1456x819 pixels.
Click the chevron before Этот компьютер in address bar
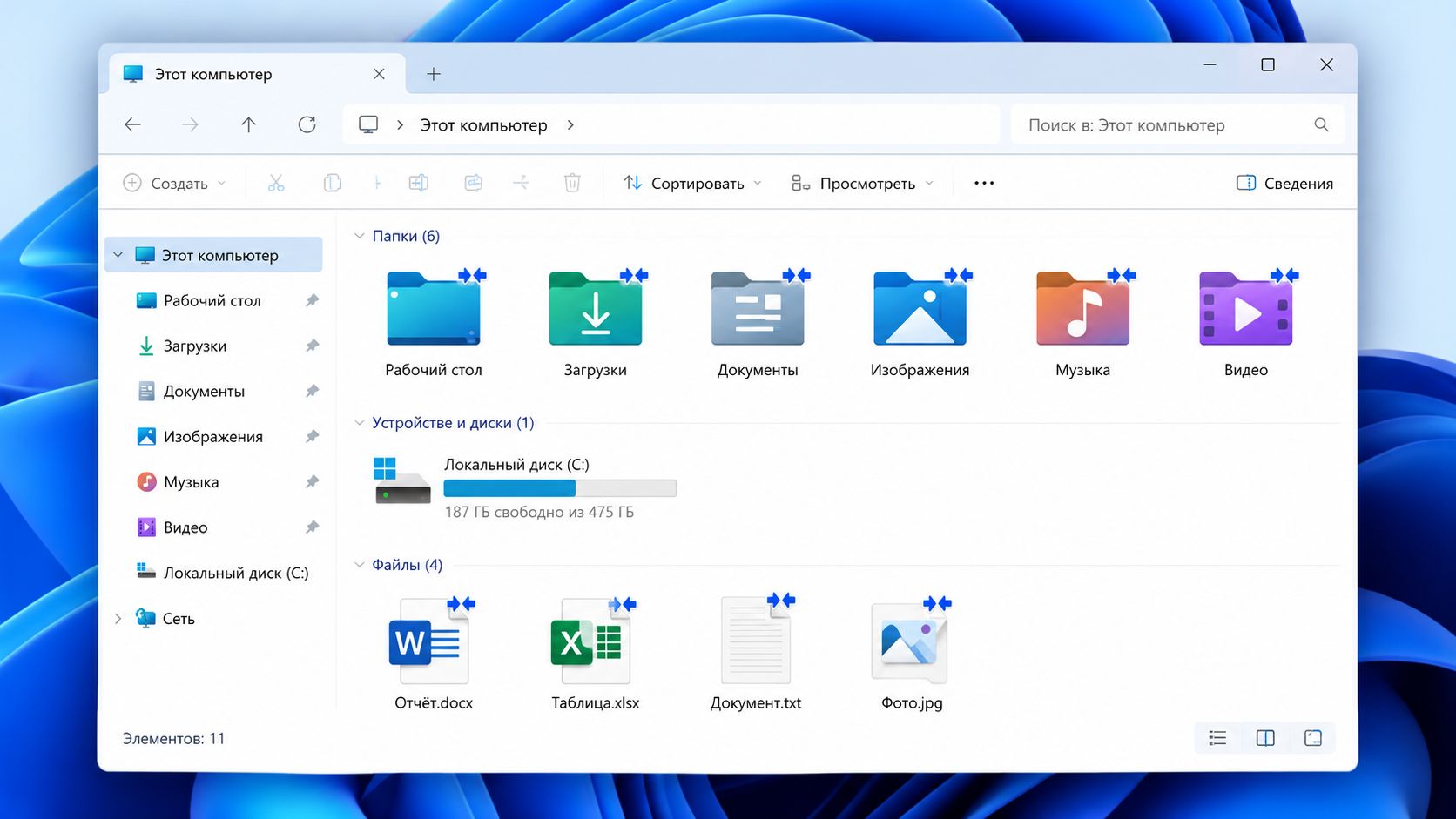(400, 124)
